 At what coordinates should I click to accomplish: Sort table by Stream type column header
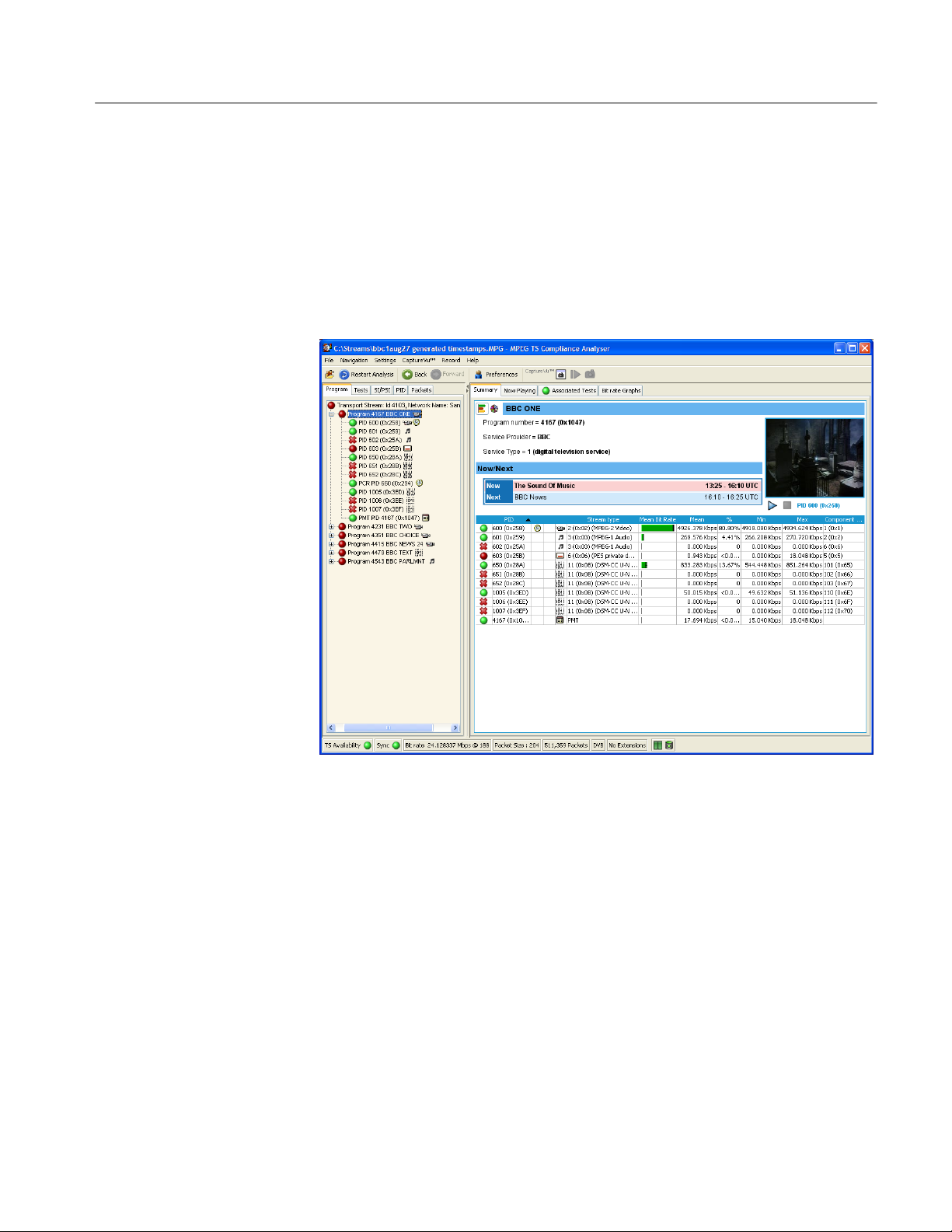click(602, 519)
